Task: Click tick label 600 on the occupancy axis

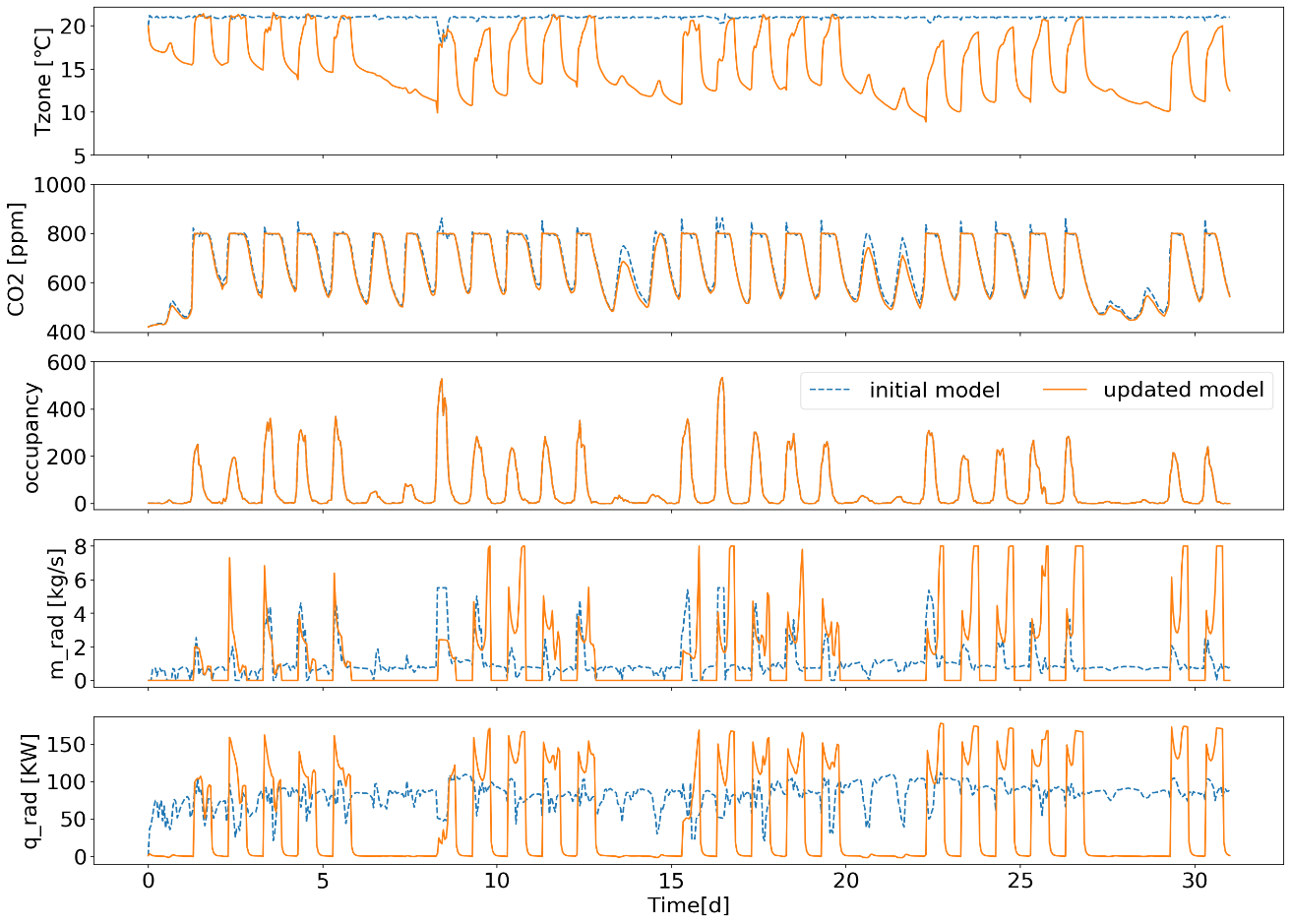Action: pyautogui.click(x=66, y=362)
